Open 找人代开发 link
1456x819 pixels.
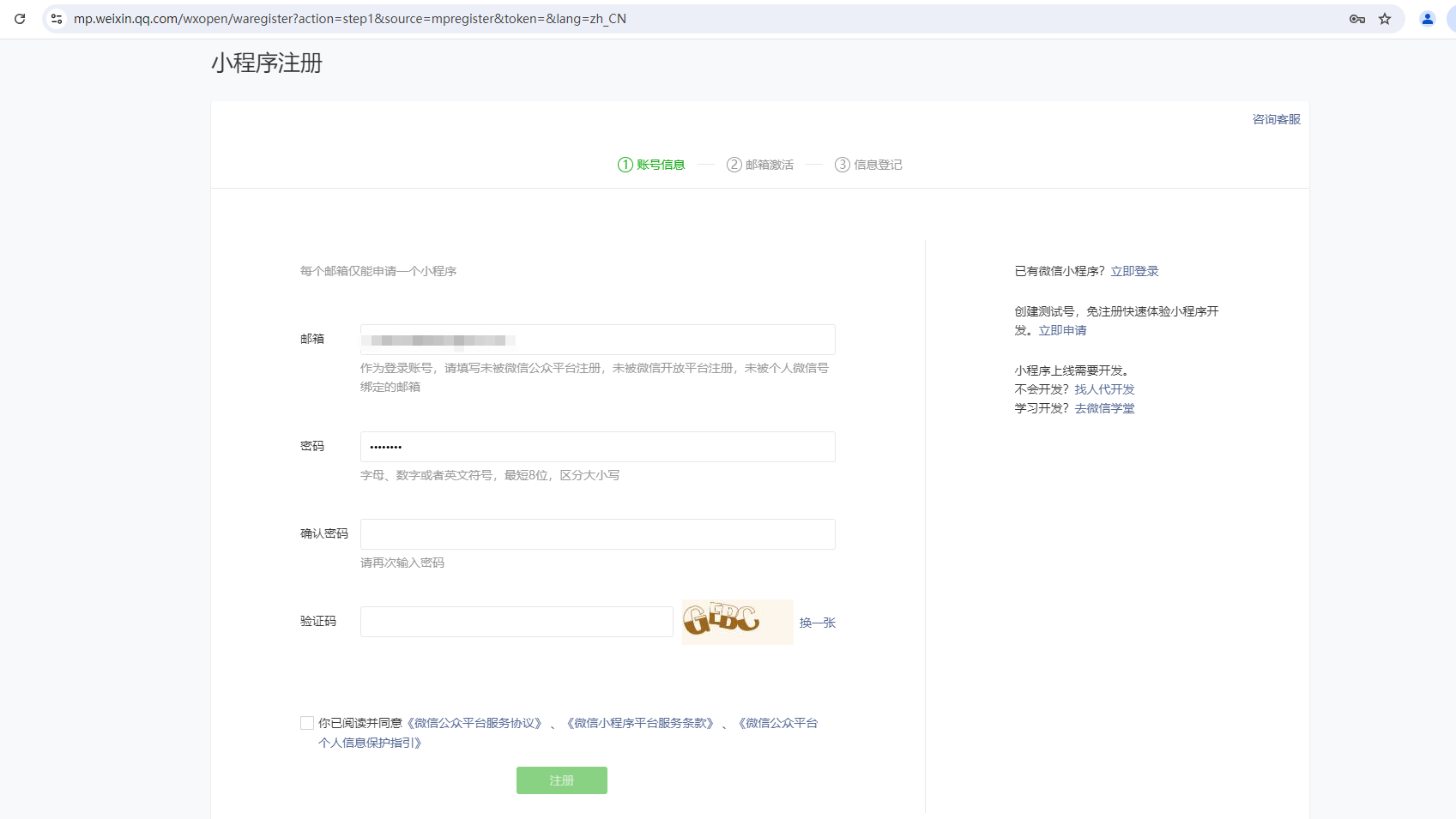[1104, 389]
